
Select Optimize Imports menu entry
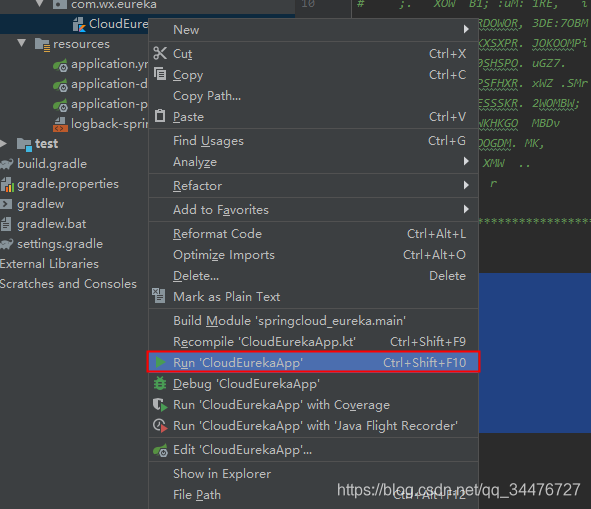coord(314,255)
